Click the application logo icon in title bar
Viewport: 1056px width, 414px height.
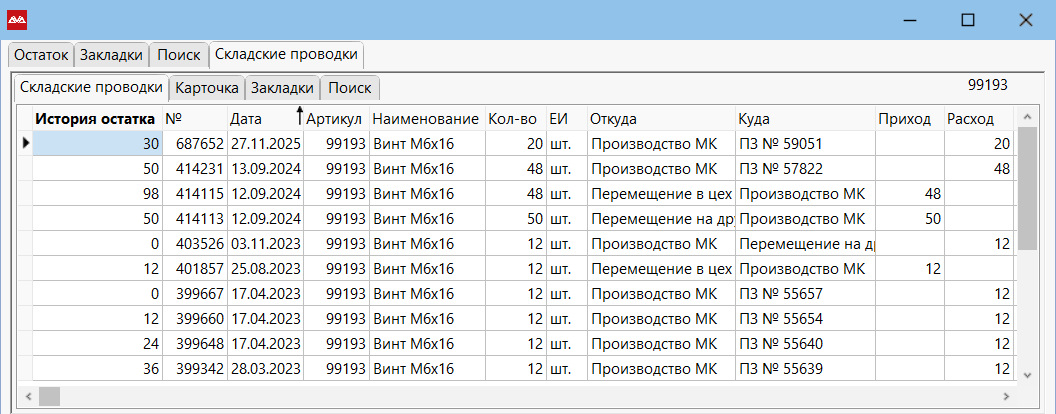tap(17, 20)
